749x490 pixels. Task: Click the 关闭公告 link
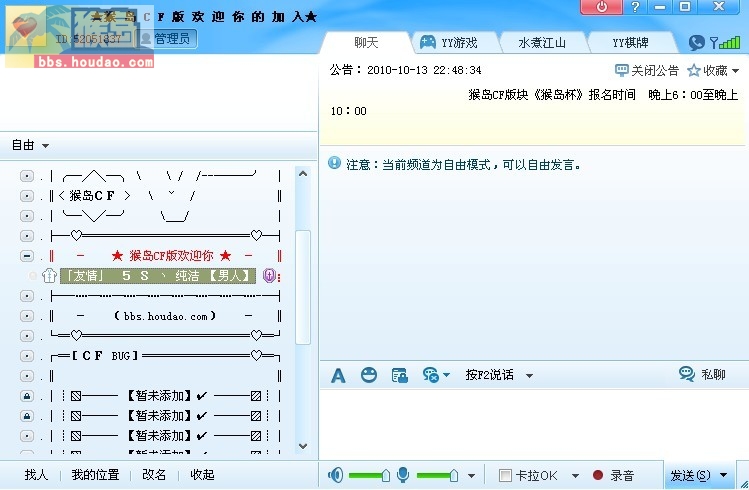pos(654,71)
